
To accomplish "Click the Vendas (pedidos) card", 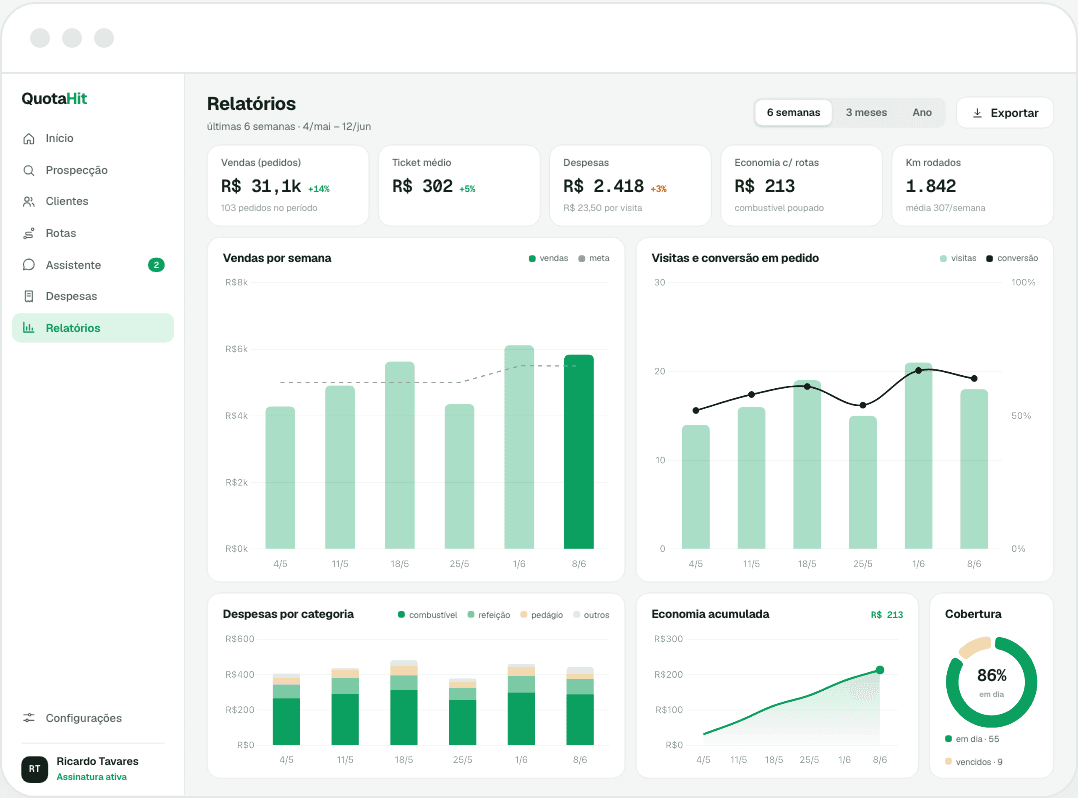I will pyautogui.click(x=288, y=186).
